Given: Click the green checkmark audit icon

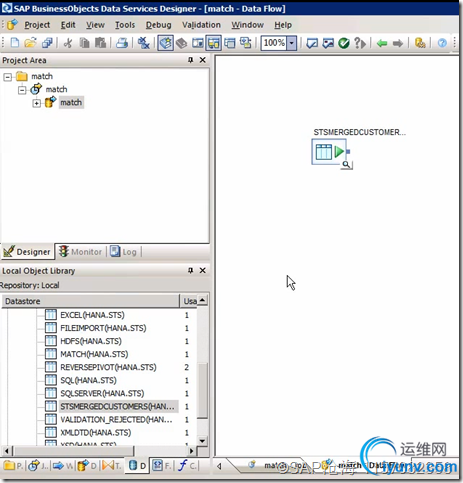Looking at the screenshot, I should (344, 43).
